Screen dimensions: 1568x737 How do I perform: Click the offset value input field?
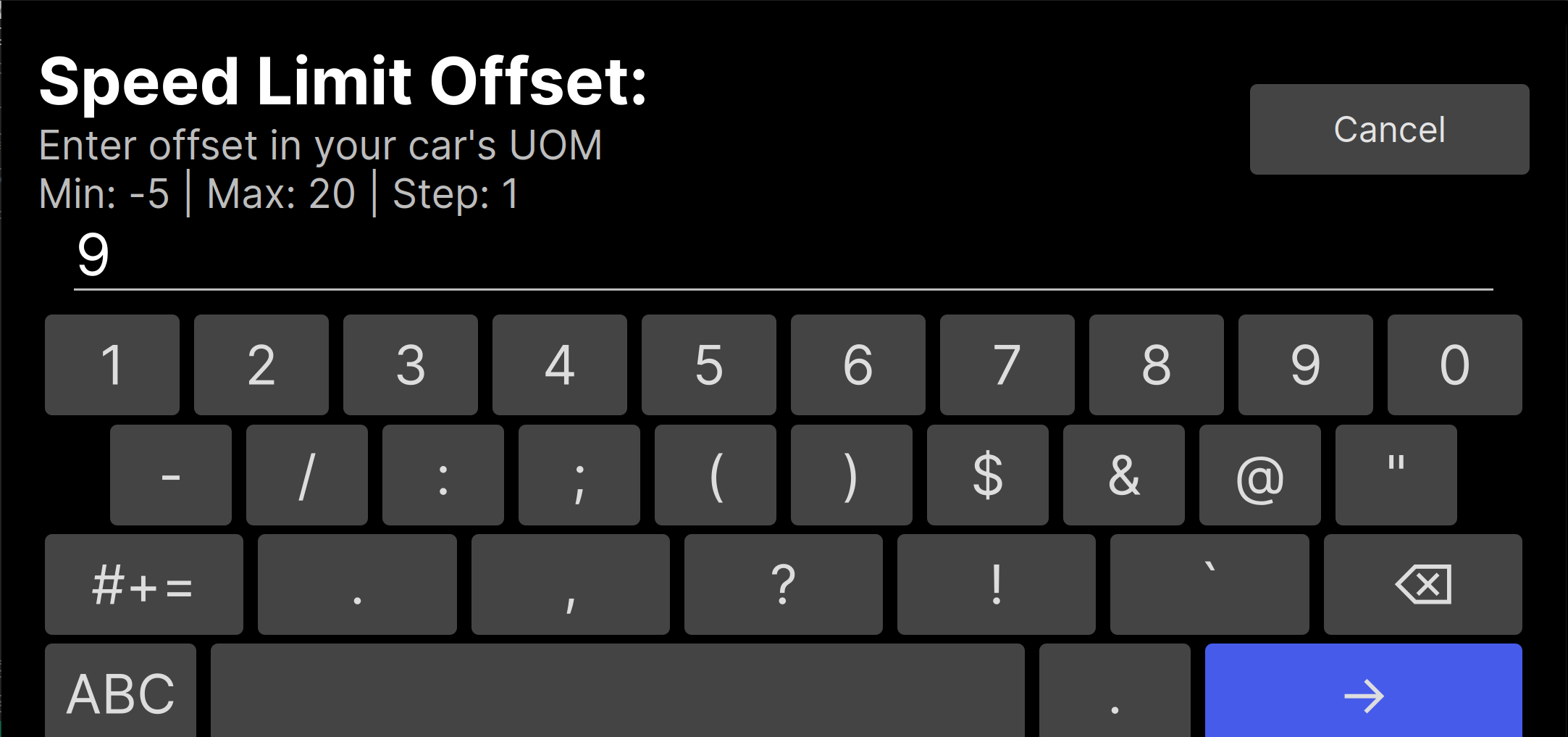coord(782,257)
